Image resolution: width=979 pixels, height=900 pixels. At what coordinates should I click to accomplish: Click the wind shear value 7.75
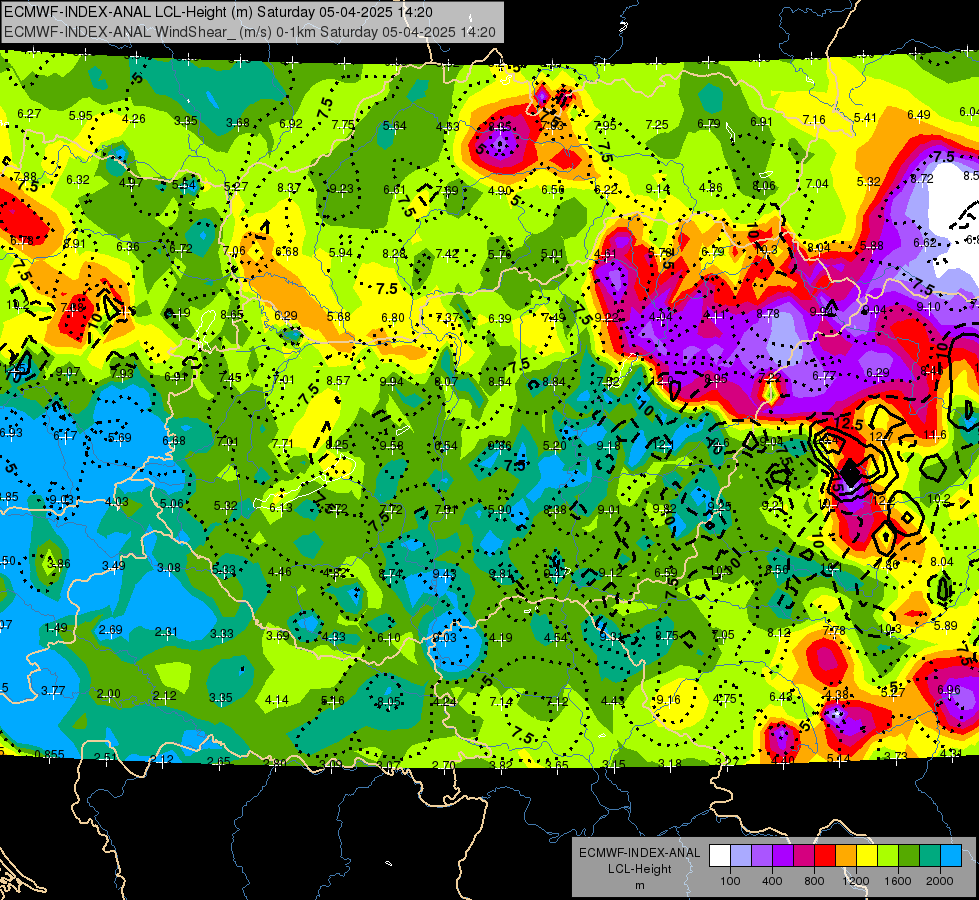pos(343,124)
